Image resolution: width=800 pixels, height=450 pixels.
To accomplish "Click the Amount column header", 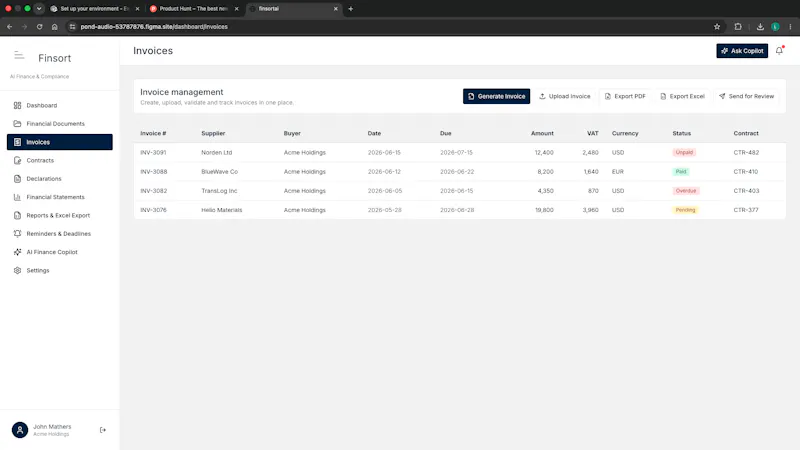I will click(542, 134).
